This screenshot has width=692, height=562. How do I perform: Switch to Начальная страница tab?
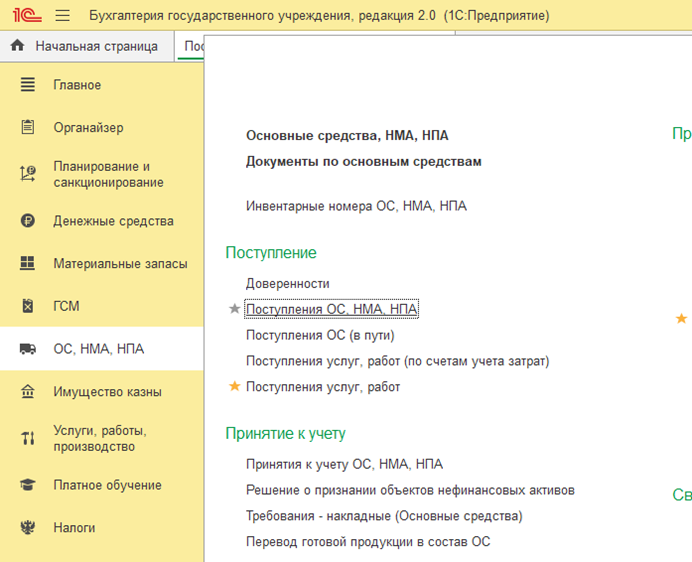(x=87, y=46)
